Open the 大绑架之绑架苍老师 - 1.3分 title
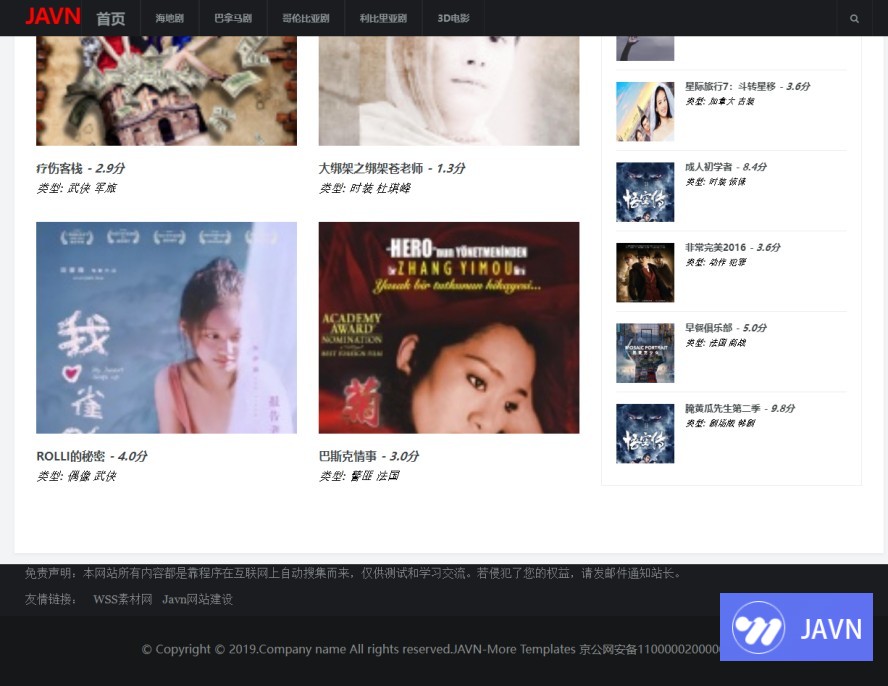Screen dimensions: 888x686 [x=392, y=168]
